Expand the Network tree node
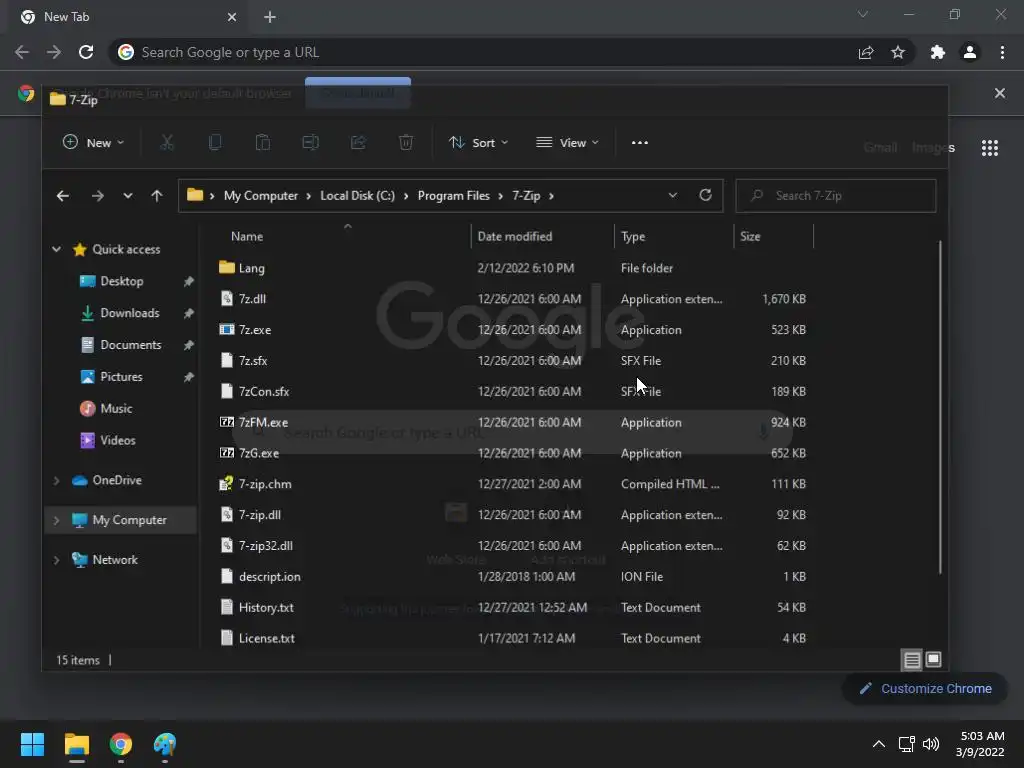The height and width of the screenshot is (768, 1024). 57,560
